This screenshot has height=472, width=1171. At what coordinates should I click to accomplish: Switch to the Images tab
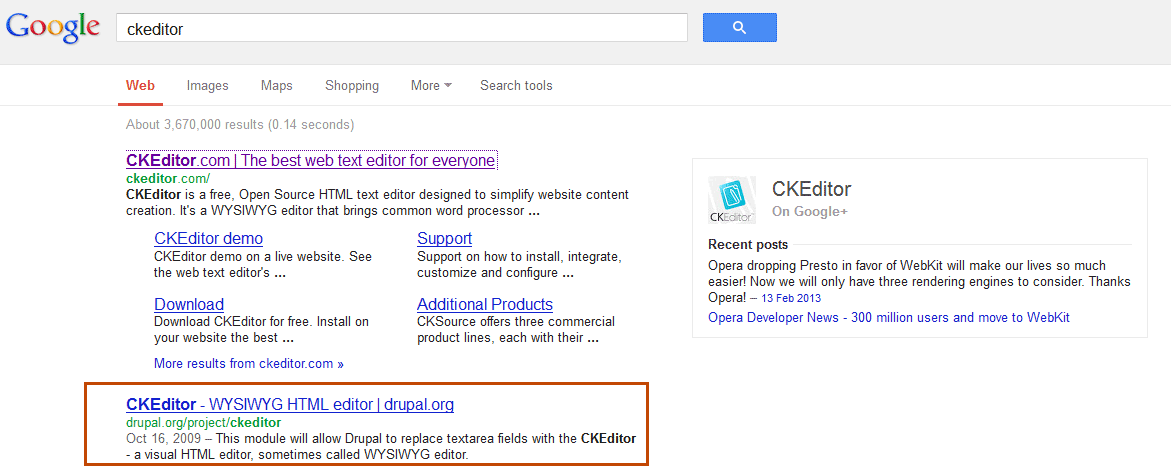(x=208, y=85)
